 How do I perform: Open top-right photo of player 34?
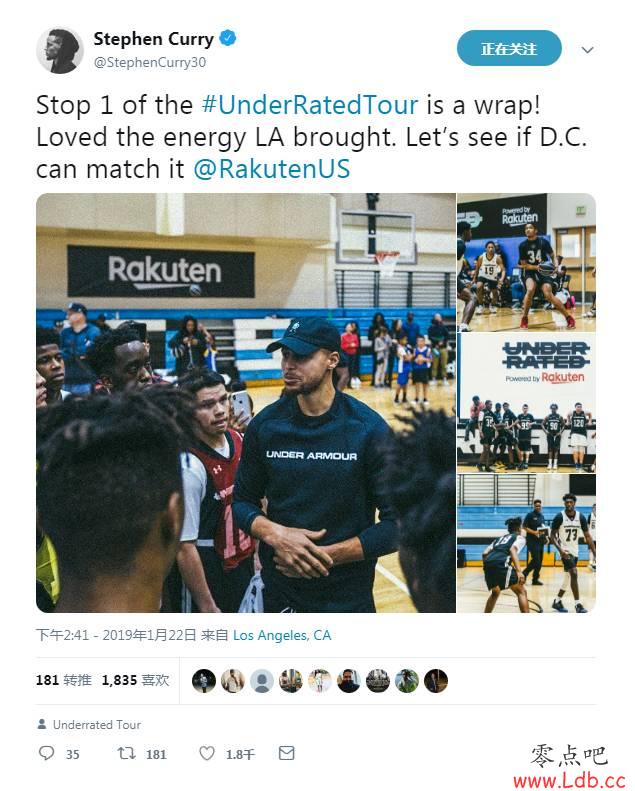[527, 262]
